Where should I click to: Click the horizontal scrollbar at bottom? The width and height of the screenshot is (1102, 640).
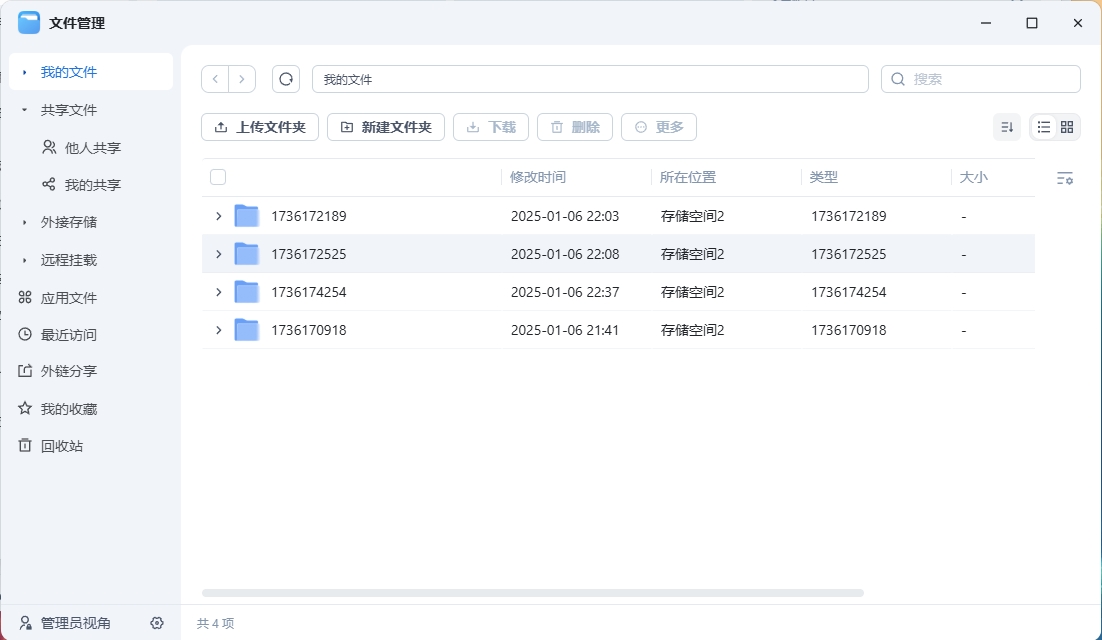(533, 593)
